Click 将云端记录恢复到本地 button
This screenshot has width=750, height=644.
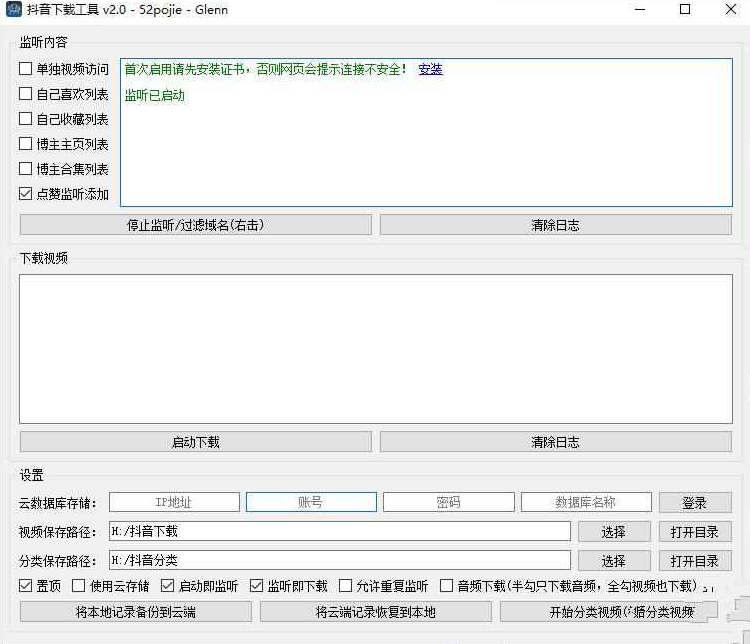tap(376, 612)
